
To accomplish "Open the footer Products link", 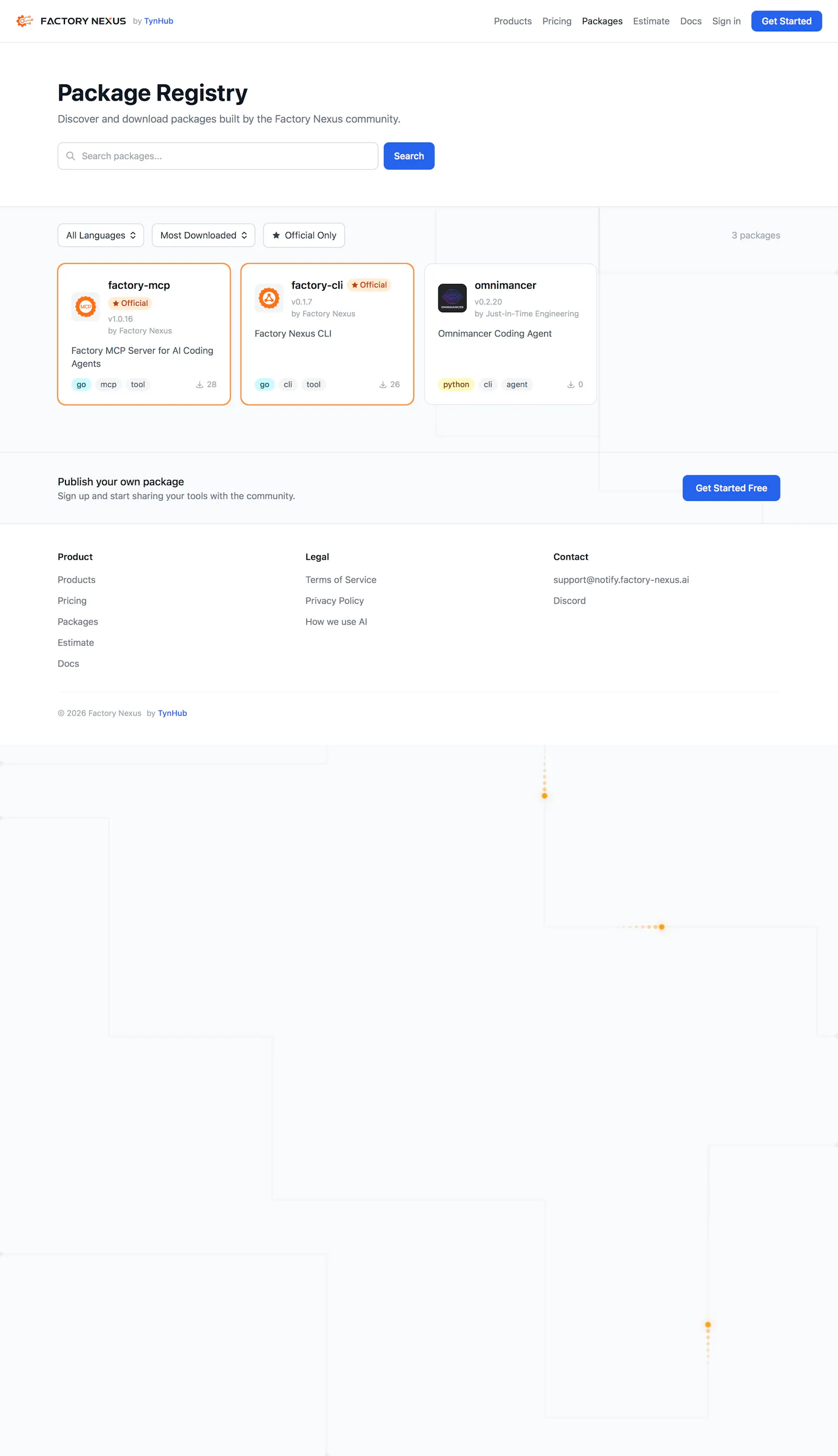I will (x=76, y=580).
